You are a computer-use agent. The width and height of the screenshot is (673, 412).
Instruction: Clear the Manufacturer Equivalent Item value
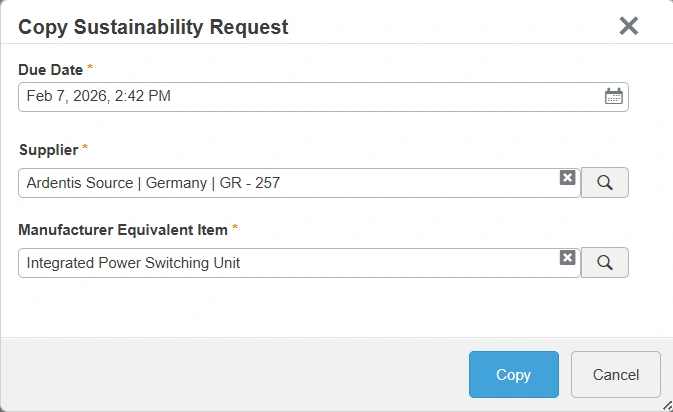pyautogui.click(x=567, y=257)
